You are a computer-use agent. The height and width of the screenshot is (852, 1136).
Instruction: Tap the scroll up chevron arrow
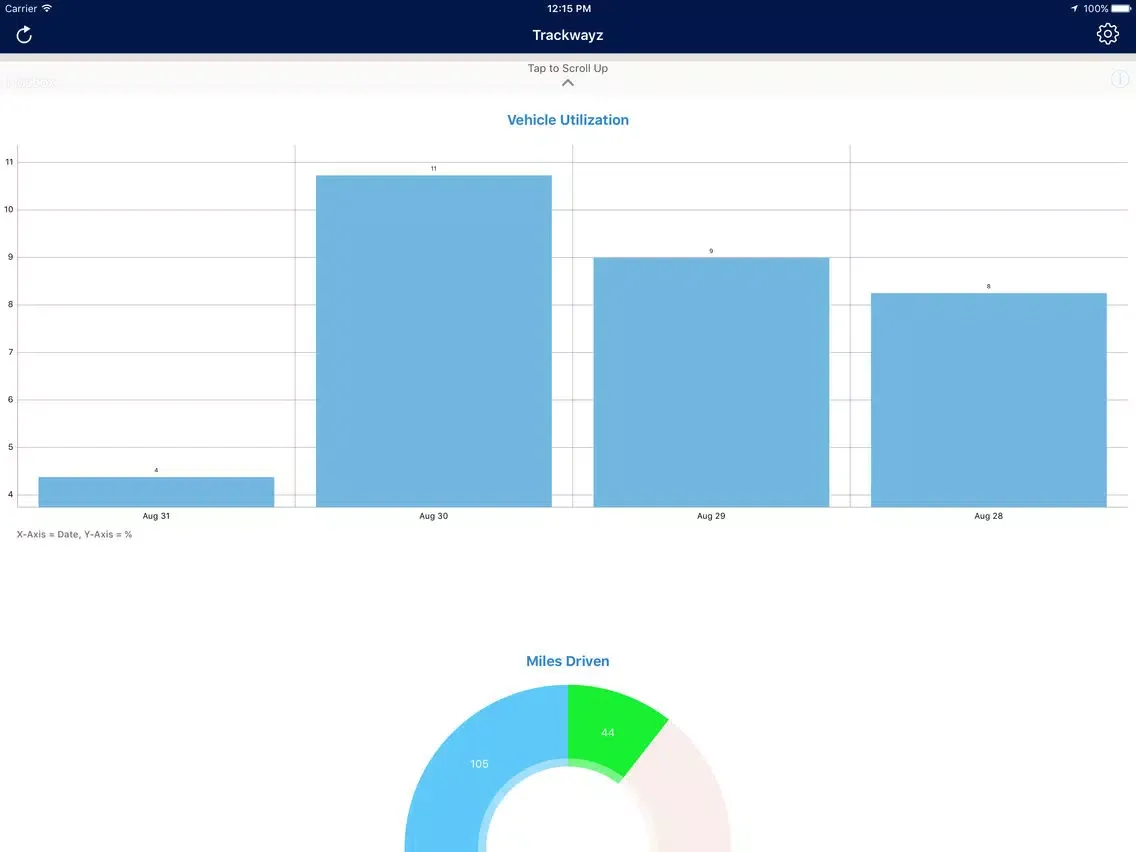(568, 83)
